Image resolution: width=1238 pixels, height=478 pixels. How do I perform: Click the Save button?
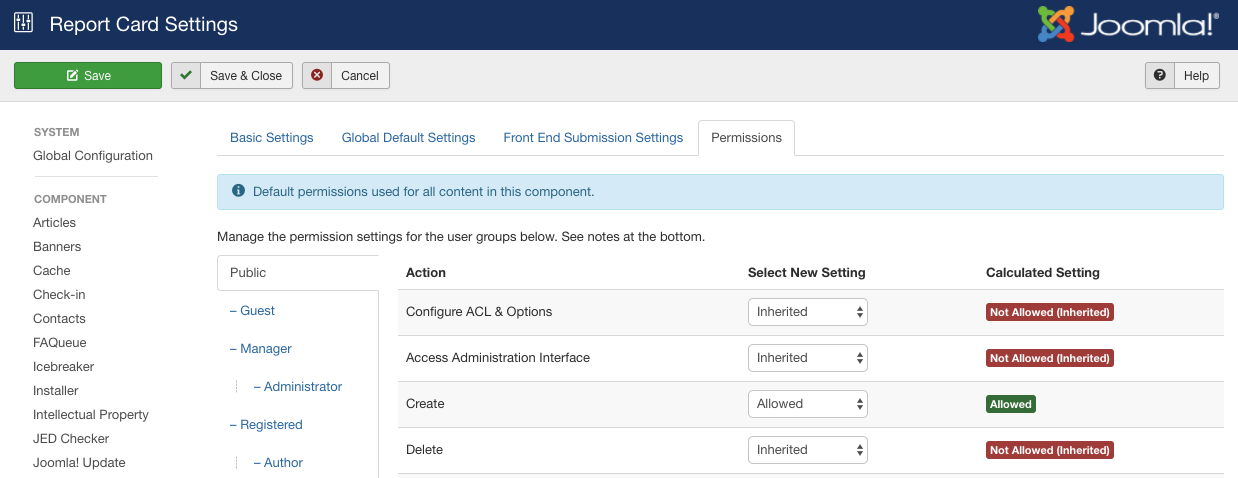(88, 75)
